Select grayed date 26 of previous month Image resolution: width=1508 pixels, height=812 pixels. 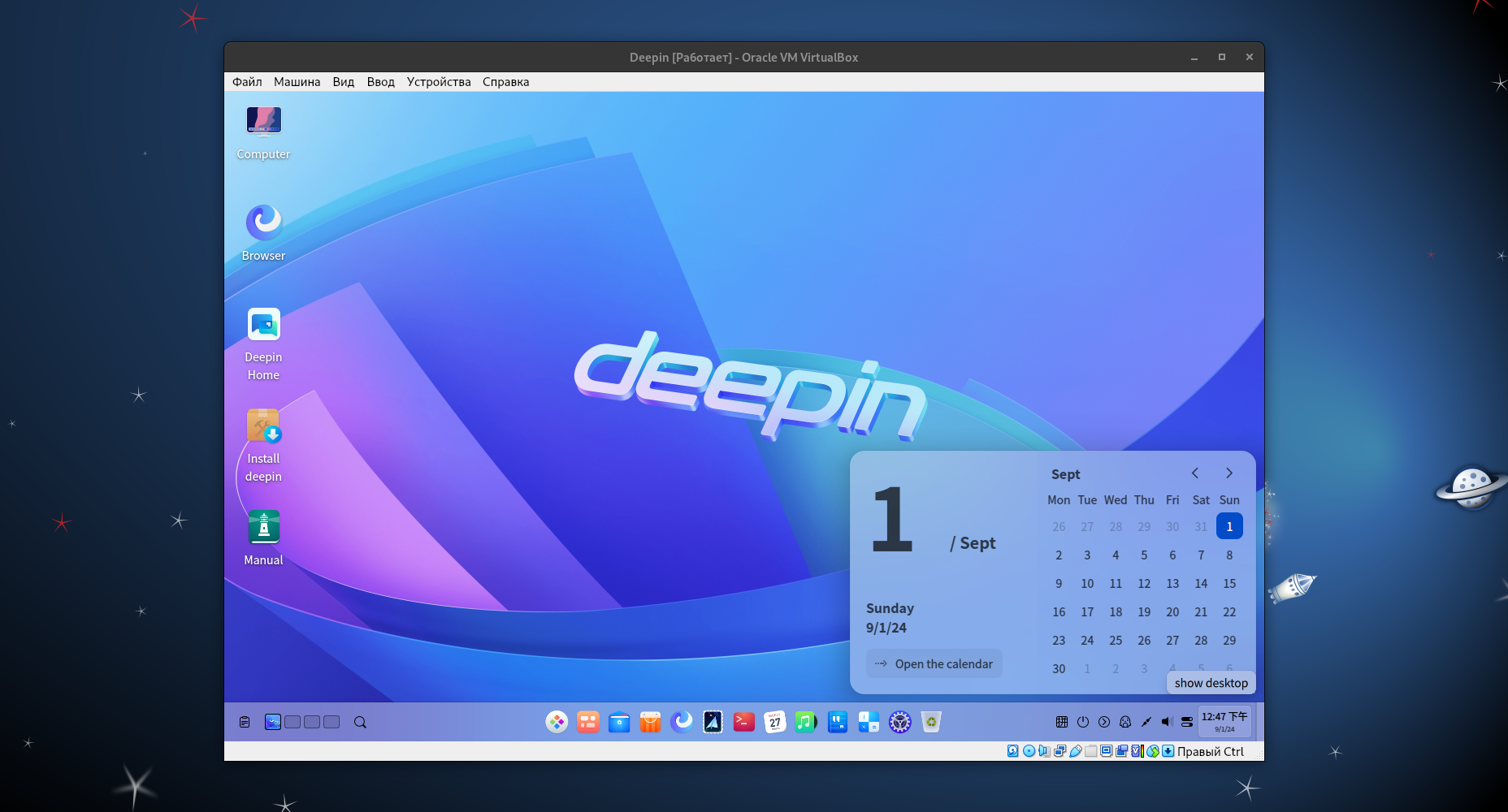[x=1059, y=526]
